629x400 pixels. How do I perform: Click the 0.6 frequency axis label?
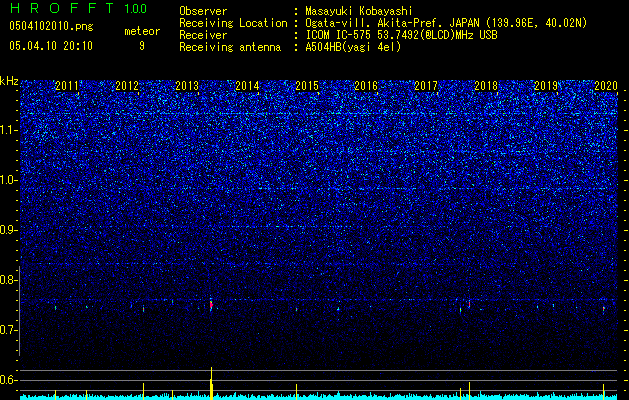coord(9,380)
